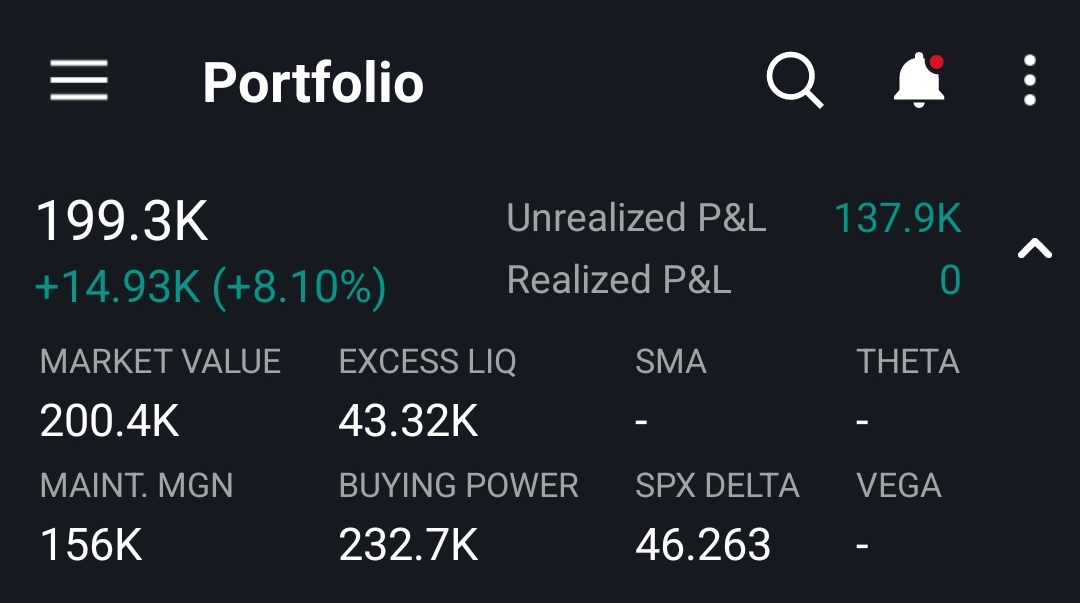Tap the Portfolio page title
The width and height of the screenshot is (1080, 603).
point(313,82)
